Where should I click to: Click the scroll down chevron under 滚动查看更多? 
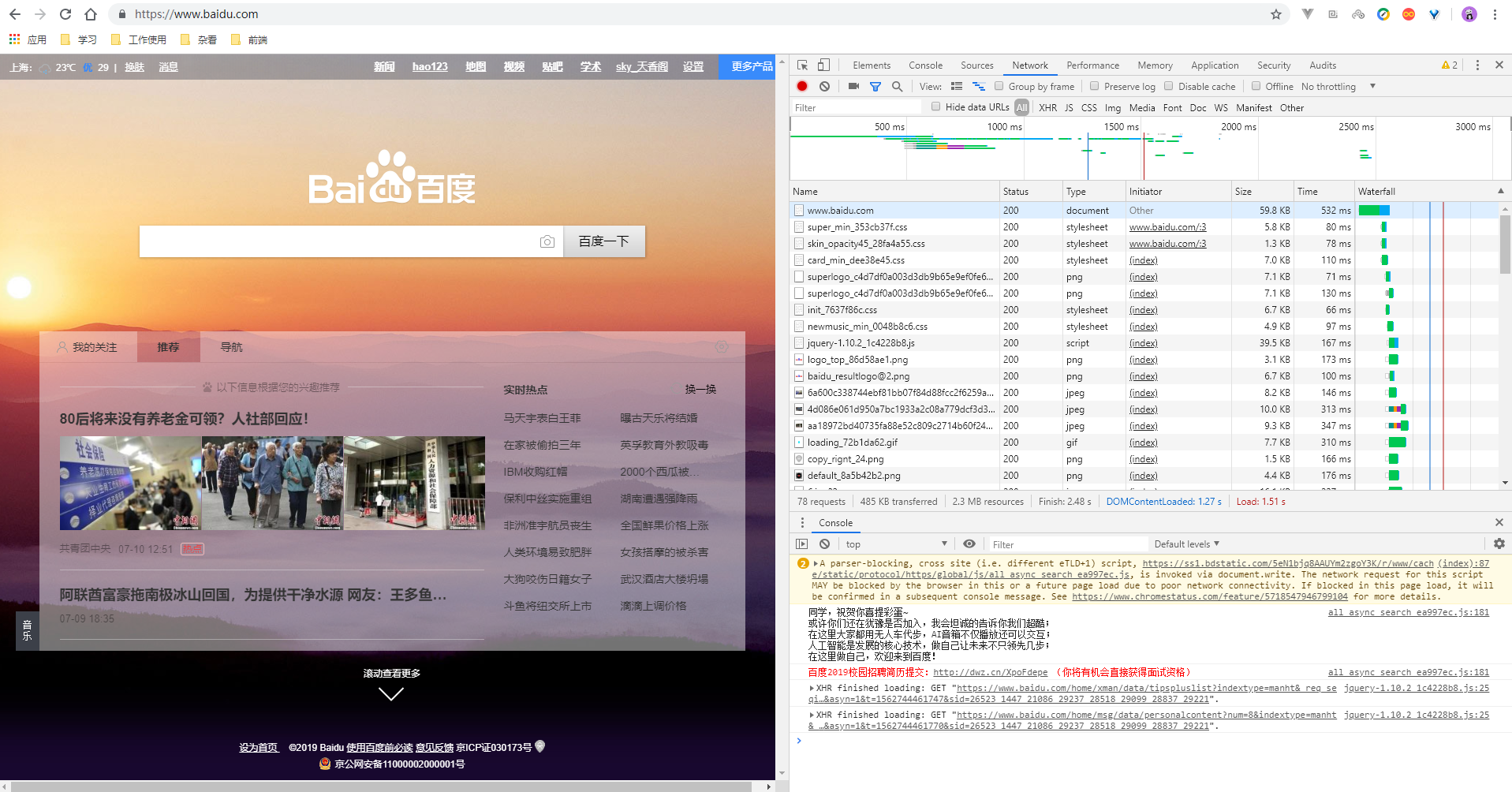tap(391, 694)
